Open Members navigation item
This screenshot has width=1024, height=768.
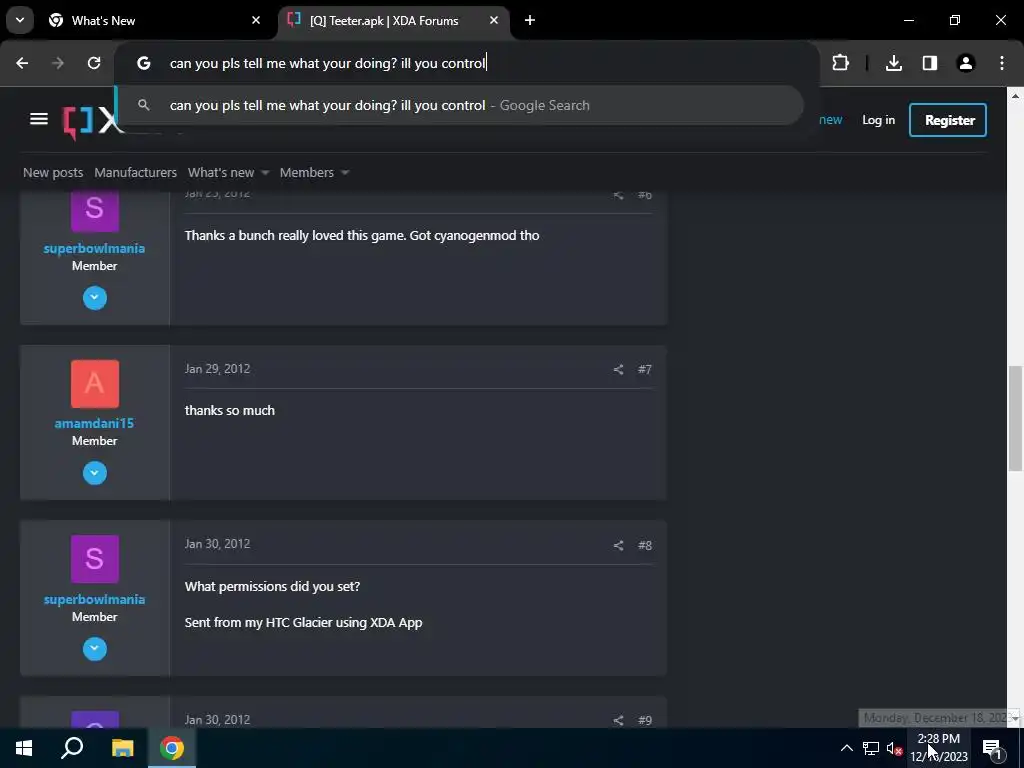pyautogui.click(x=306, y=172)
